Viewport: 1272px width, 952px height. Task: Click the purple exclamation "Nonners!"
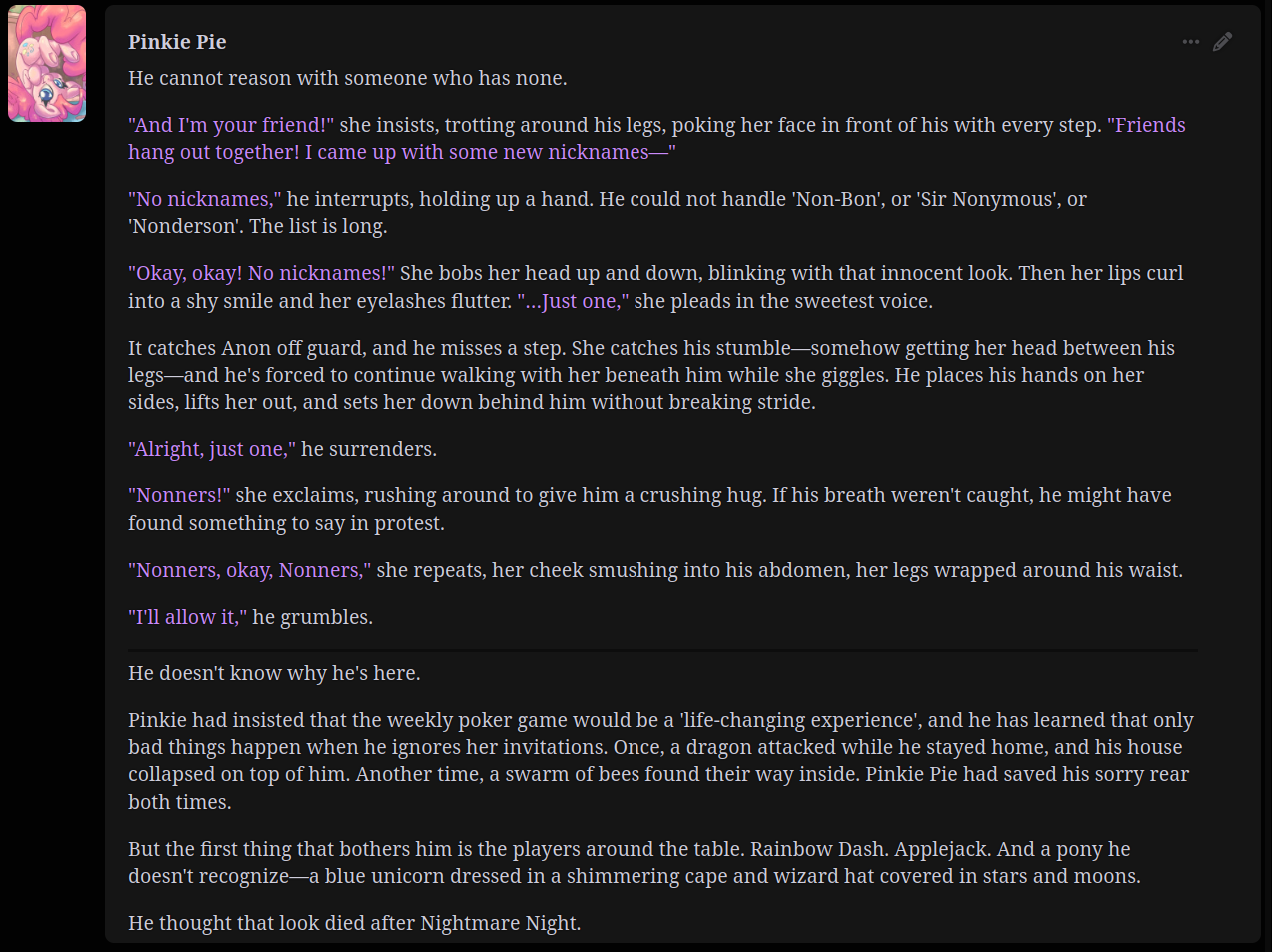[x=179, y=495]
